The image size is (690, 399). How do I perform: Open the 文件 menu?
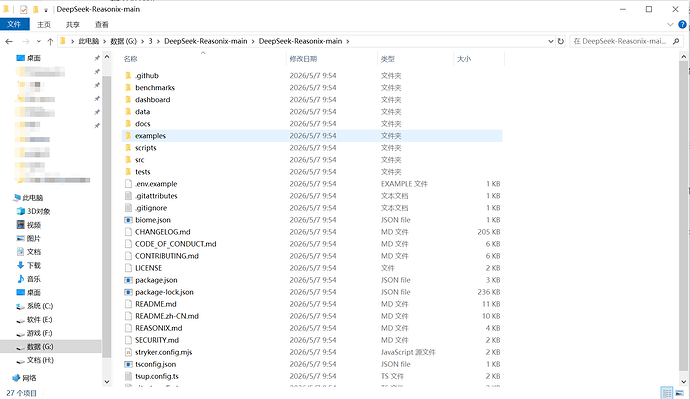click(15, 25)
